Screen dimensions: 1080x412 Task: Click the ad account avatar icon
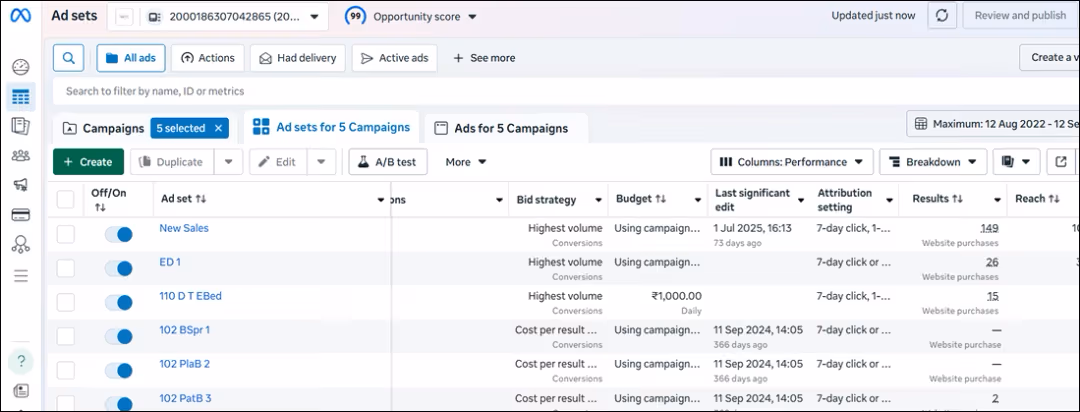point(124,17)
